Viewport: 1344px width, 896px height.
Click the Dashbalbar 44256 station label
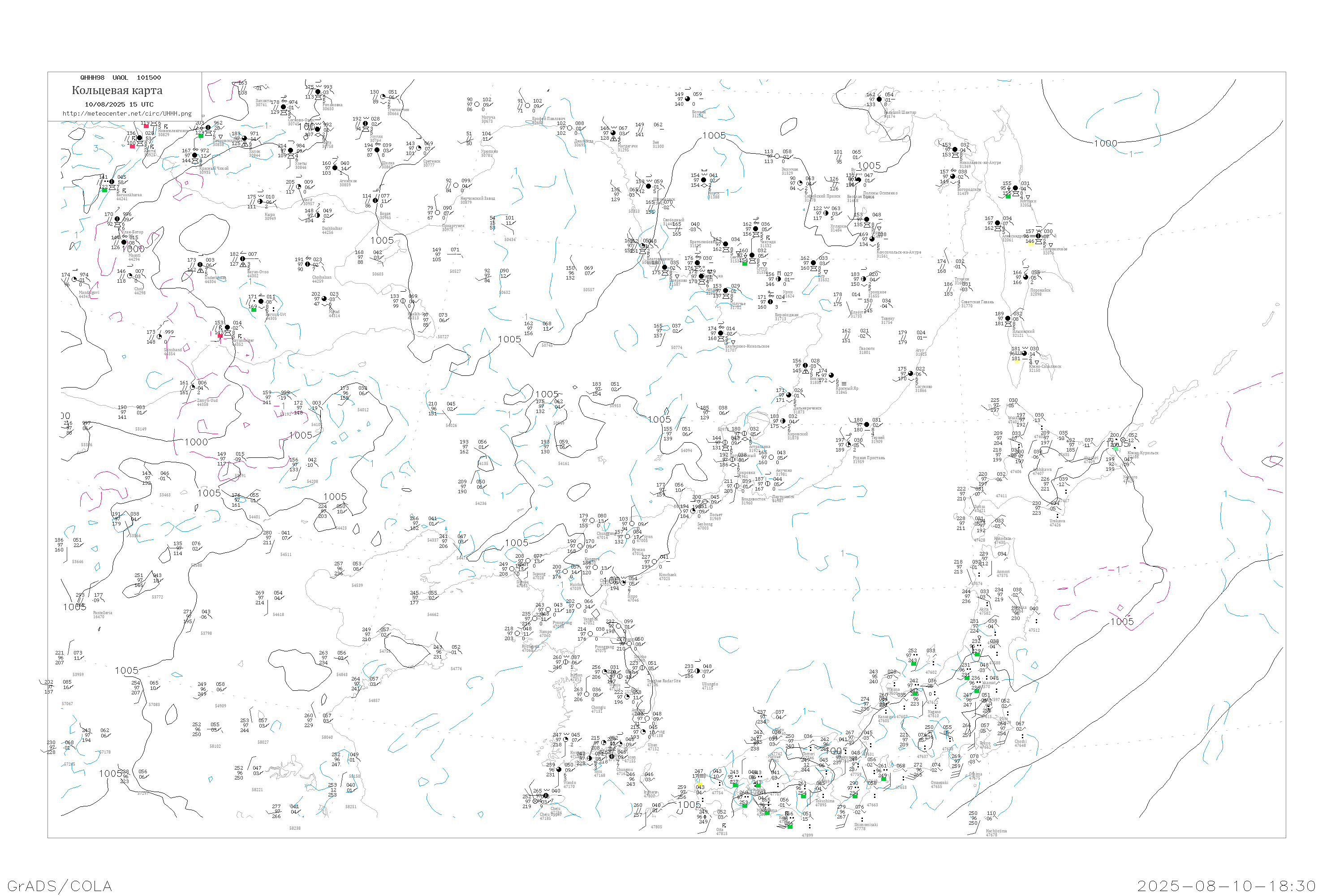(x=332, y=230)
